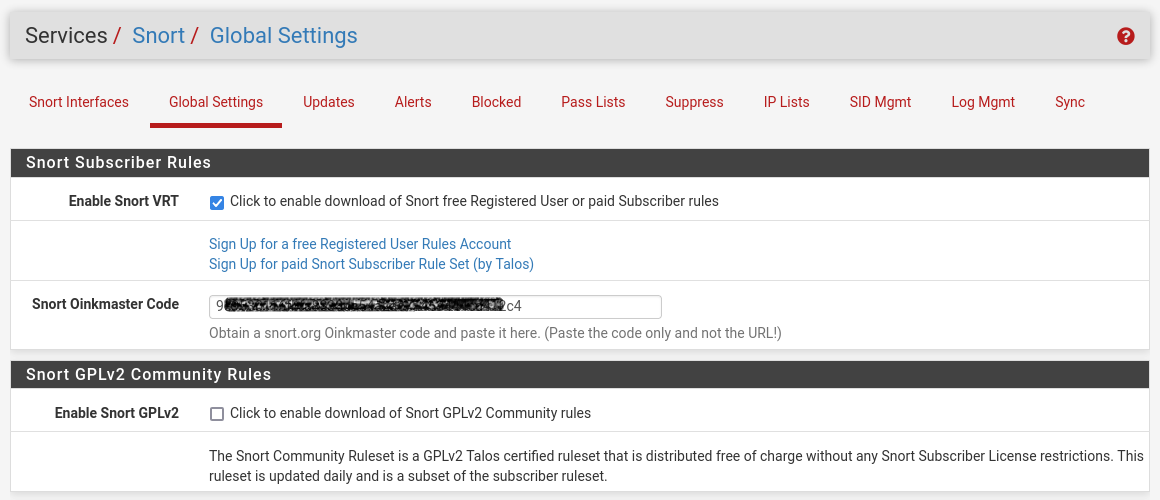Open the Snort Interfaces tab
This screenshot has width=1160, height=500.
(79, 102)
